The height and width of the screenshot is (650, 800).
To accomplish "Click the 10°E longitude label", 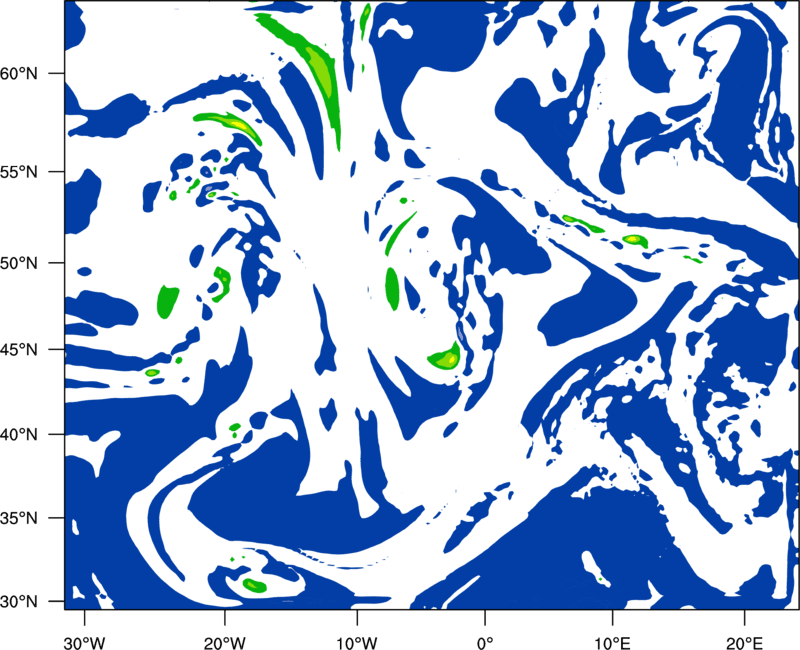I will point(612,643).
